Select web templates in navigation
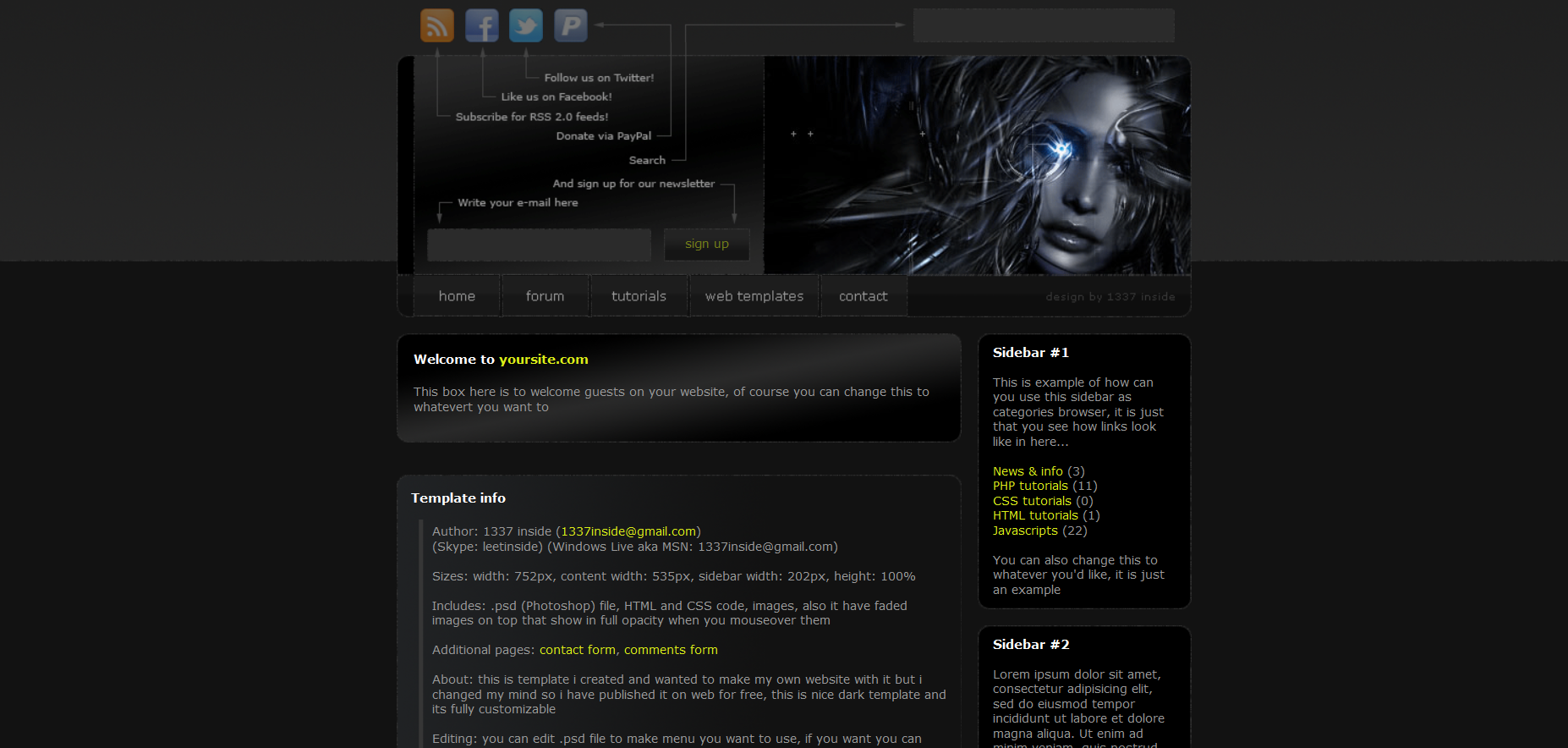Image resolution: width=1568 pixels, height=748 pixels. pos(754,296)
